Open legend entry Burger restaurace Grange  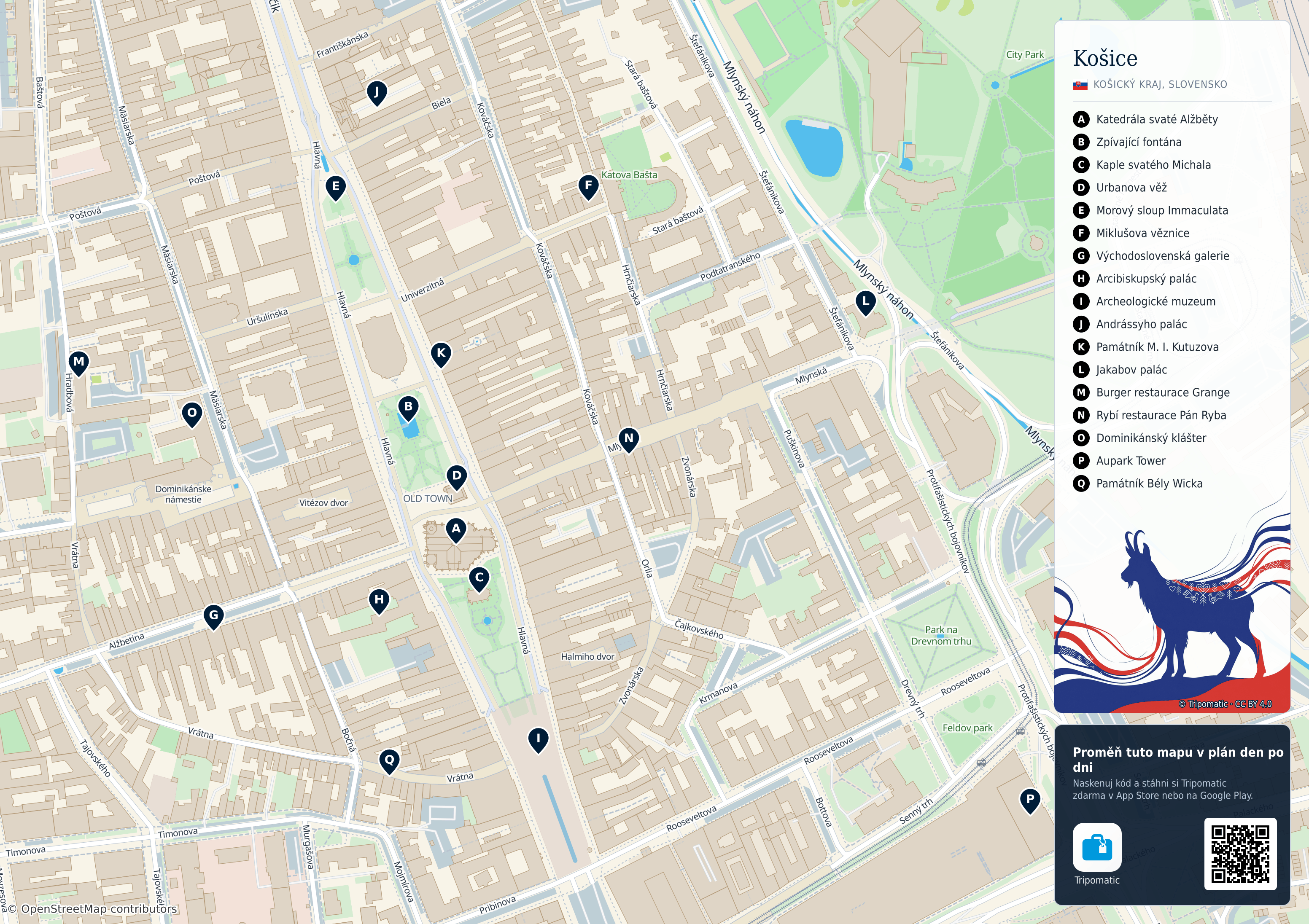click(1152, 393)
